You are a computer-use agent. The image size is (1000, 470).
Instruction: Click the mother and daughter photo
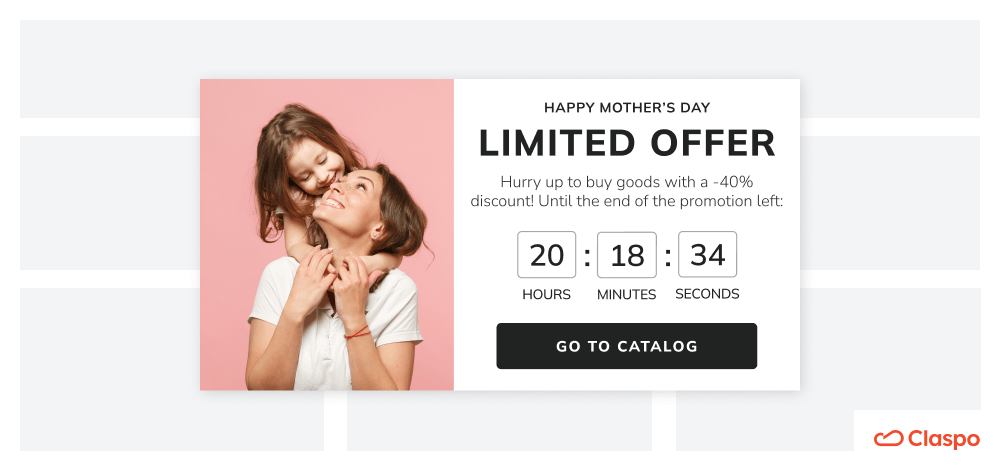coord(327,235)
